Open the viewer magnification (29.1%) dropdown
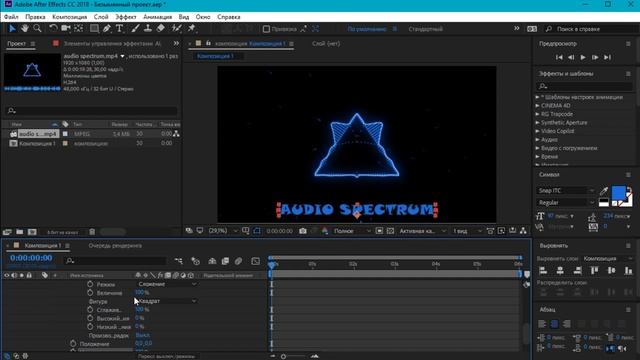Image resolution: width=640 pixels, height=360 pixels. [x=223, y=231]
